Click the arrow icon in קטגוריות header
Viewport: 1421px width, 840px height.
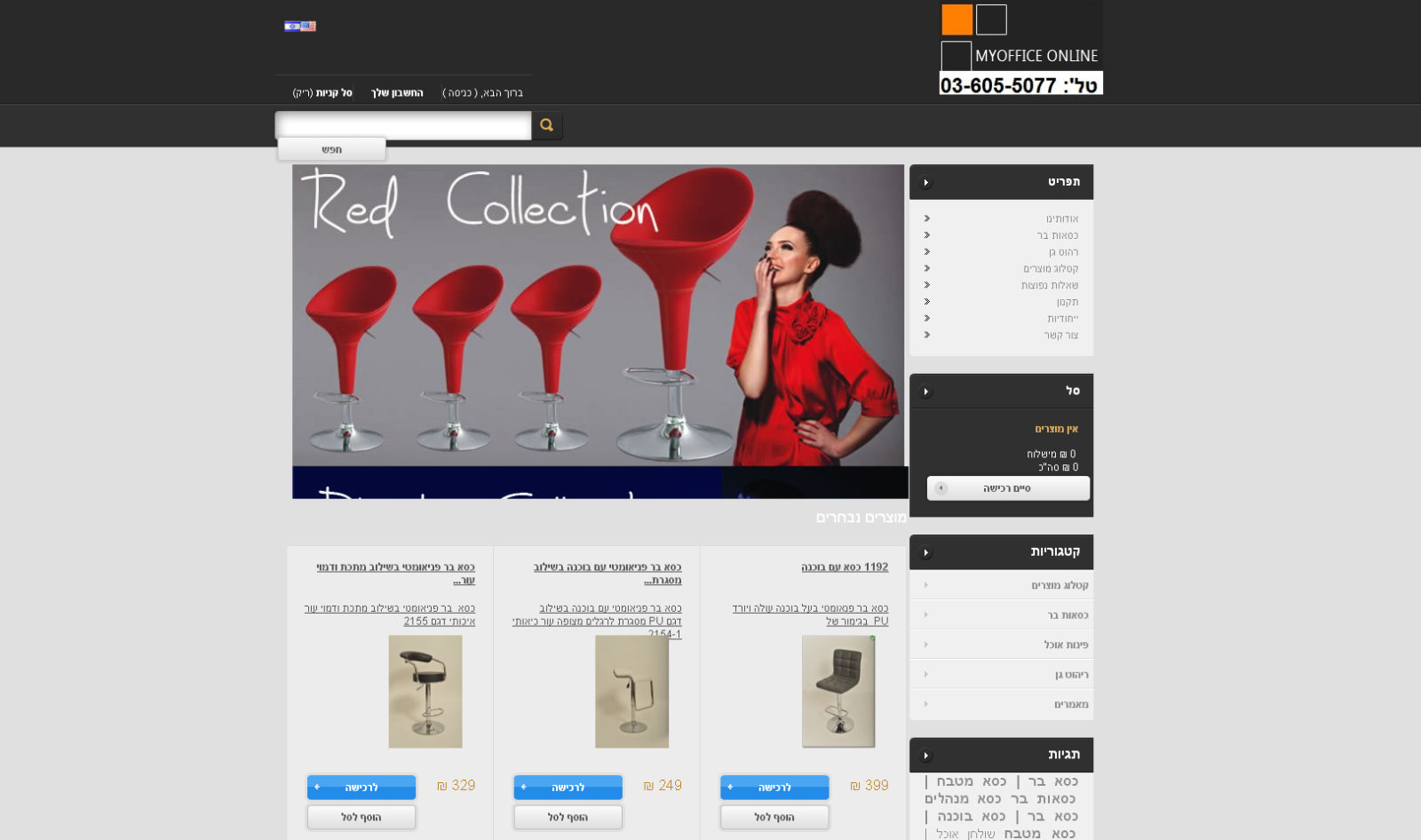coord(925,553)
